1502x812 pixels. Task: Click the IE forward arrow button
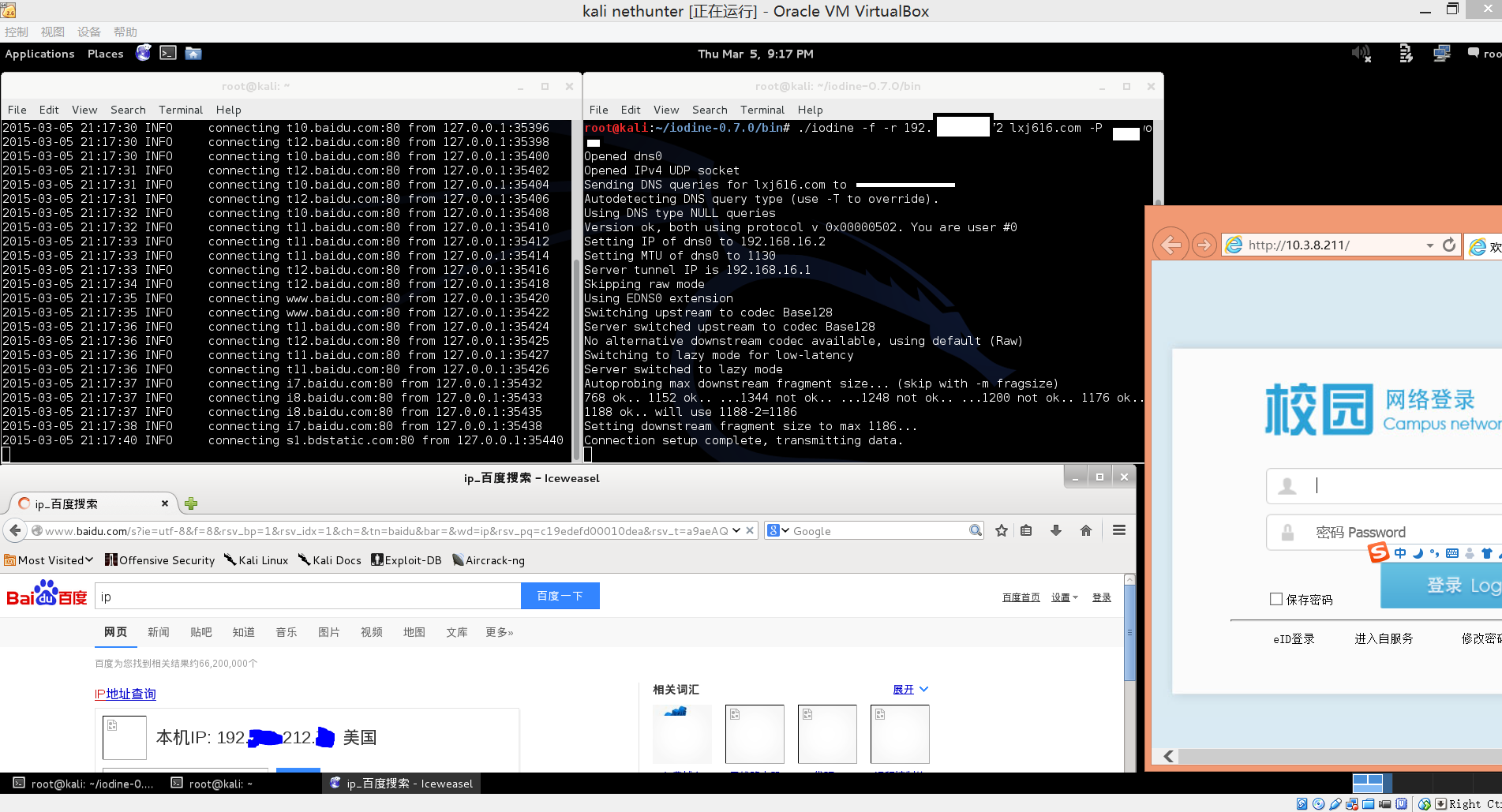tap(1204, 245)
